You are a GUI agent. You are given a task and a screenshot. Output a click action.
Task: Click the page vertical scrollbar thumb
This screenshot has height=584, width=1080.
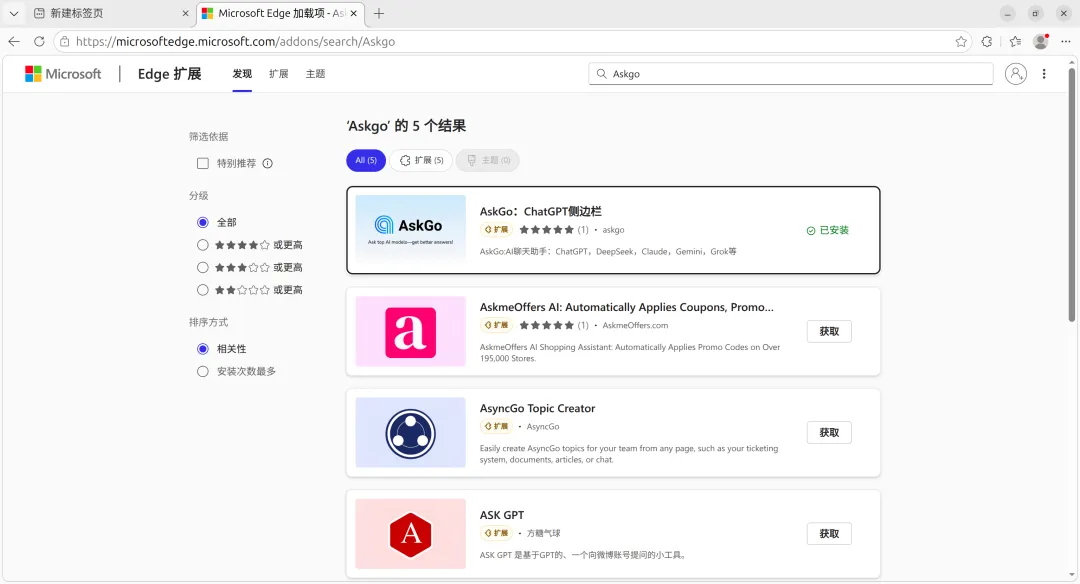pyautogui.click(x=1072, y=194)
